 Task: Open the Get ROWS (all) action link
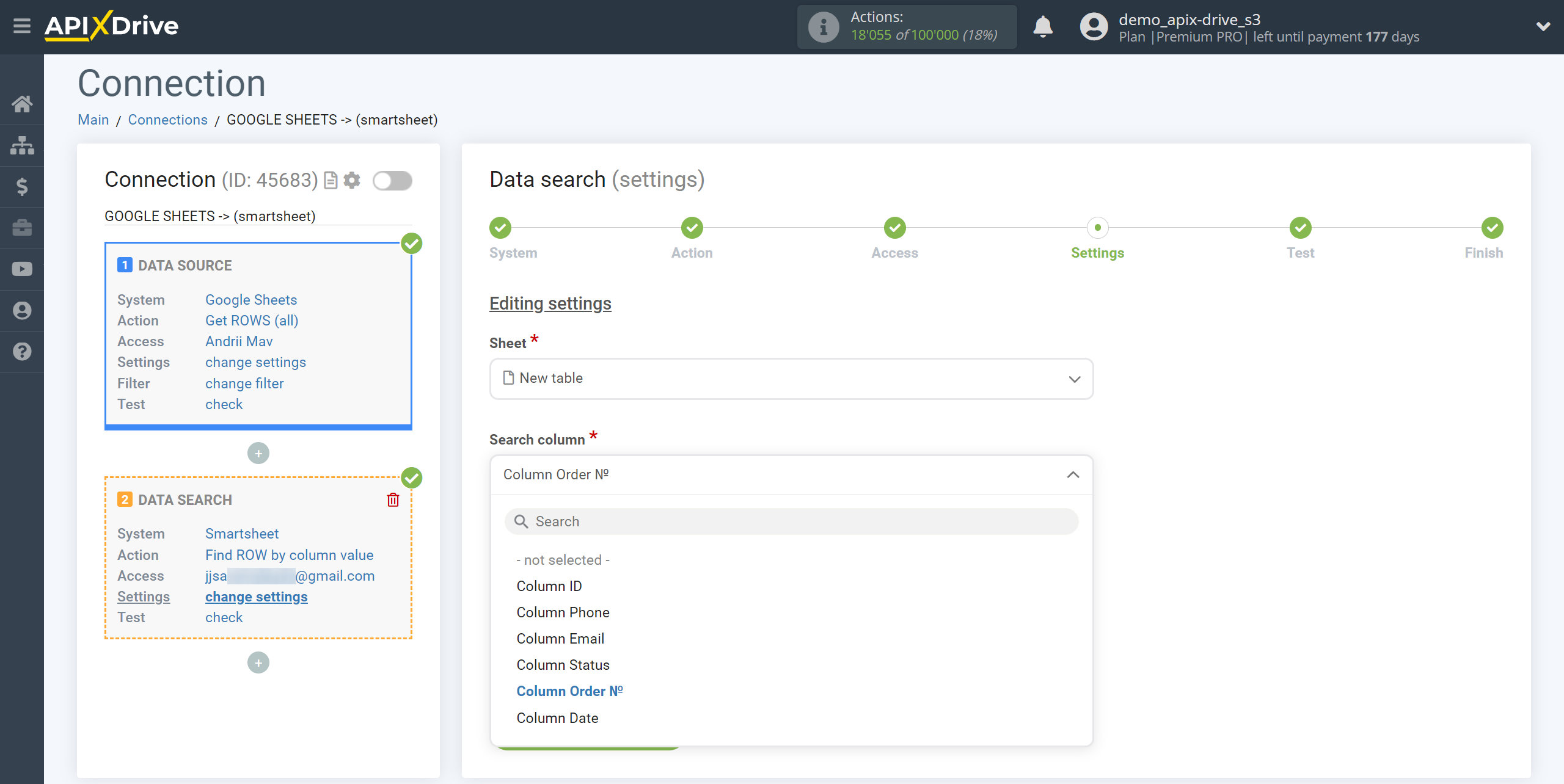click(252, 321)
